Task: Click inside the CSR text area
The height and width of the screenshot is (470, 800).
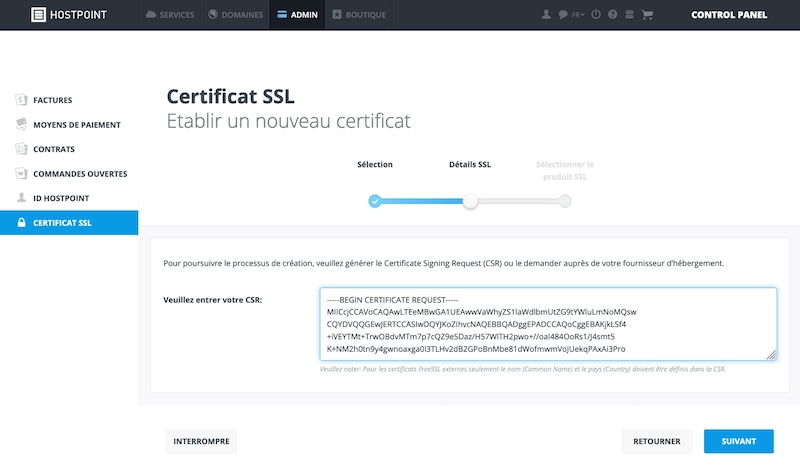Action: point(548,324)
